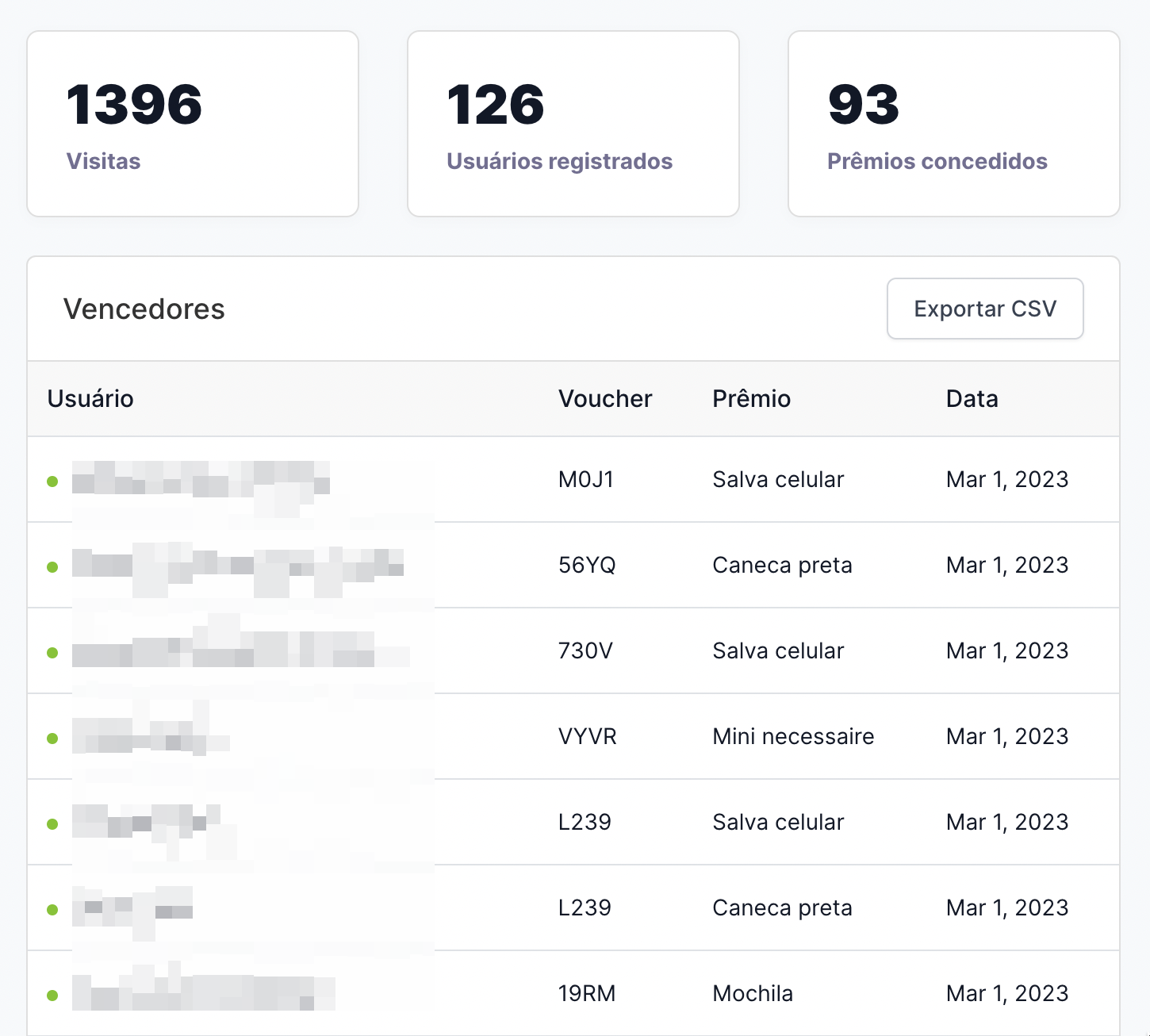Click Salva celular prize in L239 row
Viewport: 1150px width, 1036px height.
coord(778,822)
